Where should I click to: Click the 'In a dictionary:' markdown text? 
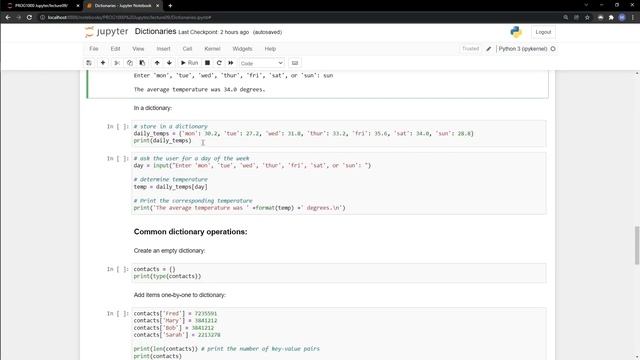coord(153,108)
